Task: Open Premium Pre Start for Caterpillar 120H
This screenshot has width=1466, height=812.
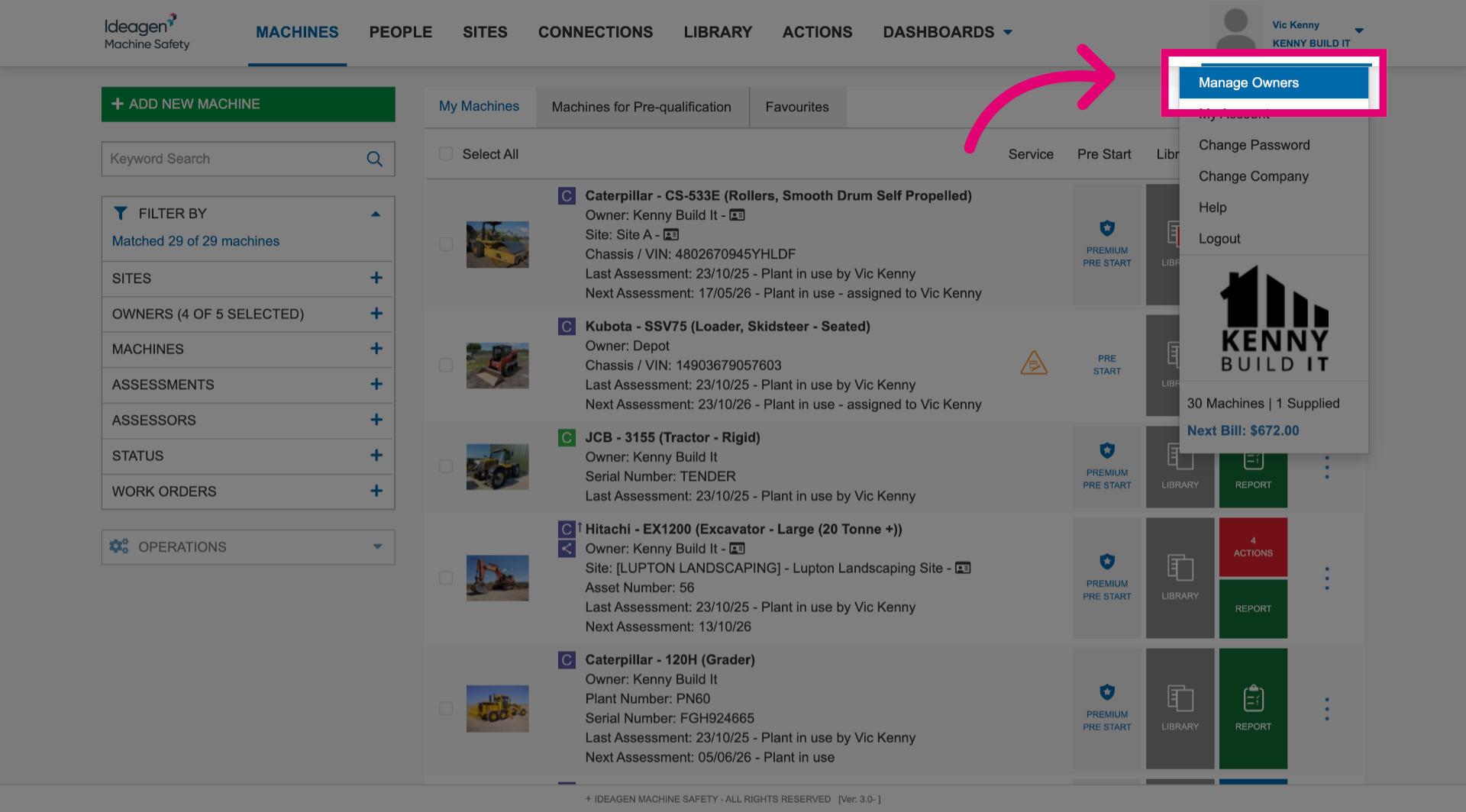Action: [1107, 708]
